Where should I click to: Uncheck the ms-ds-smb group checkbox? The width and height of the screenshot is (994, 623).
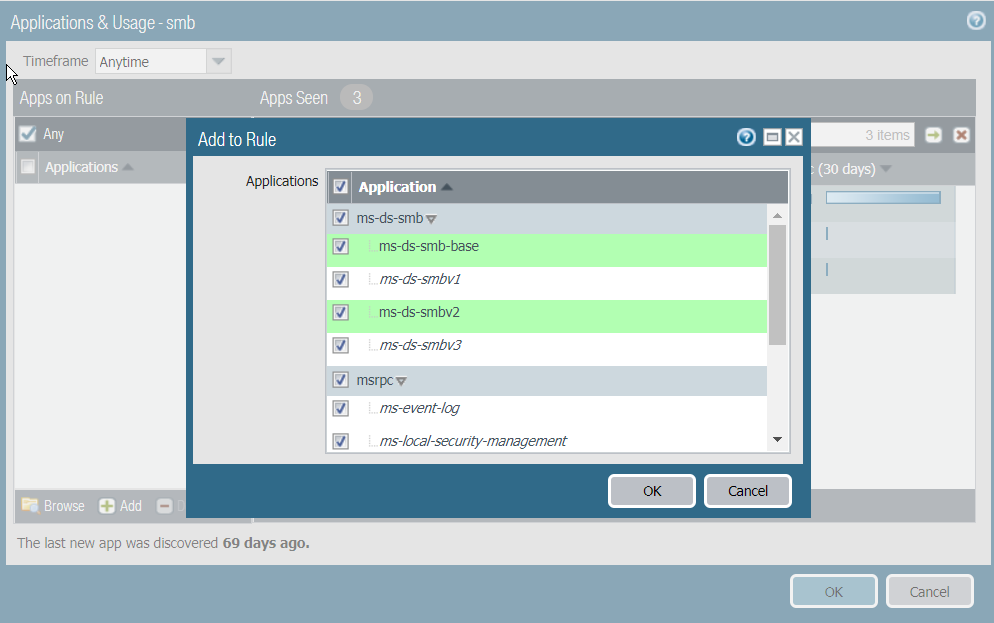pos(340,218)
